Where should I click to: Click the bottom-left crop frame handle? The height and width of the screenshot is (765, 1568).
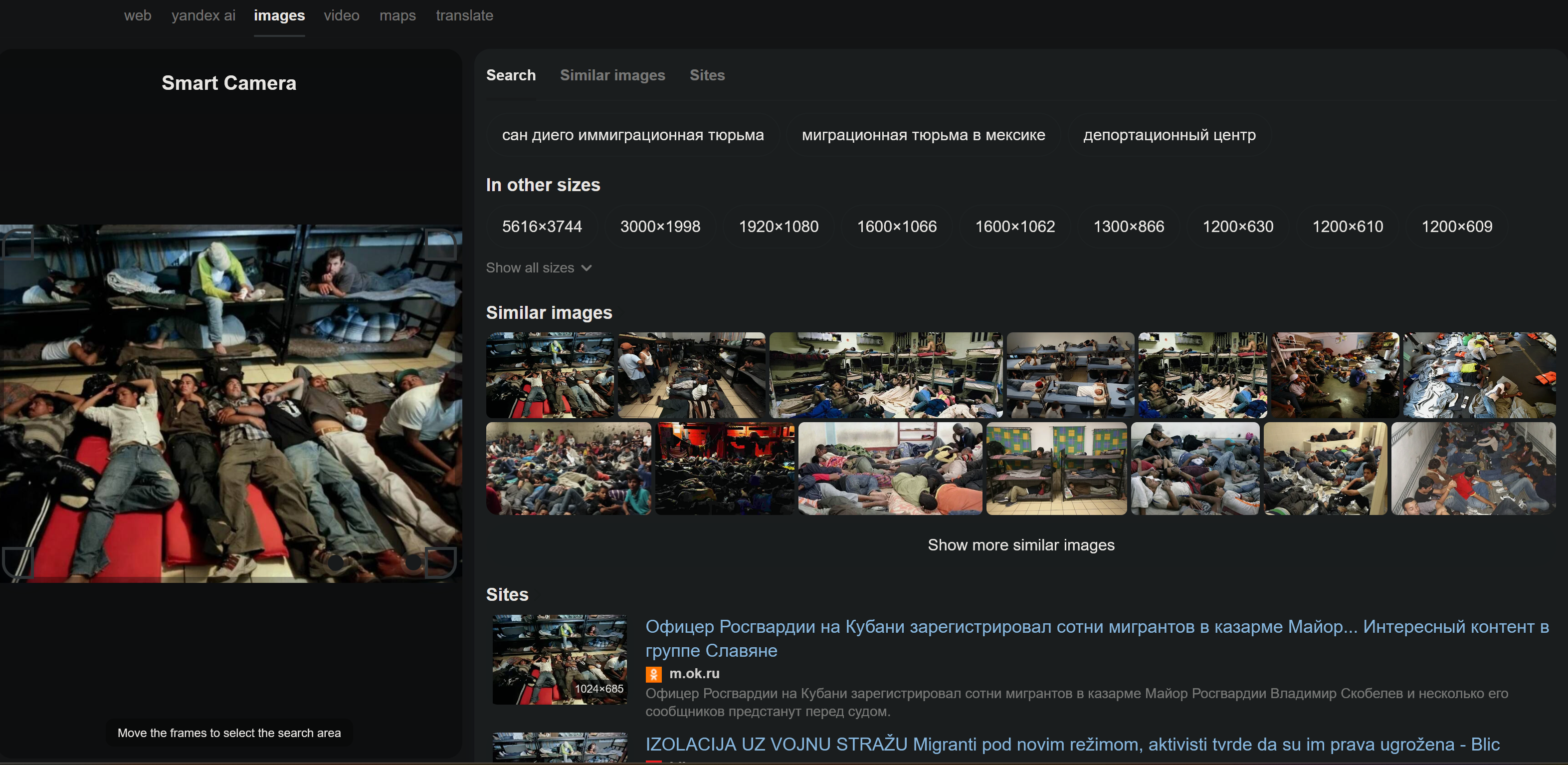pos(17,562)
